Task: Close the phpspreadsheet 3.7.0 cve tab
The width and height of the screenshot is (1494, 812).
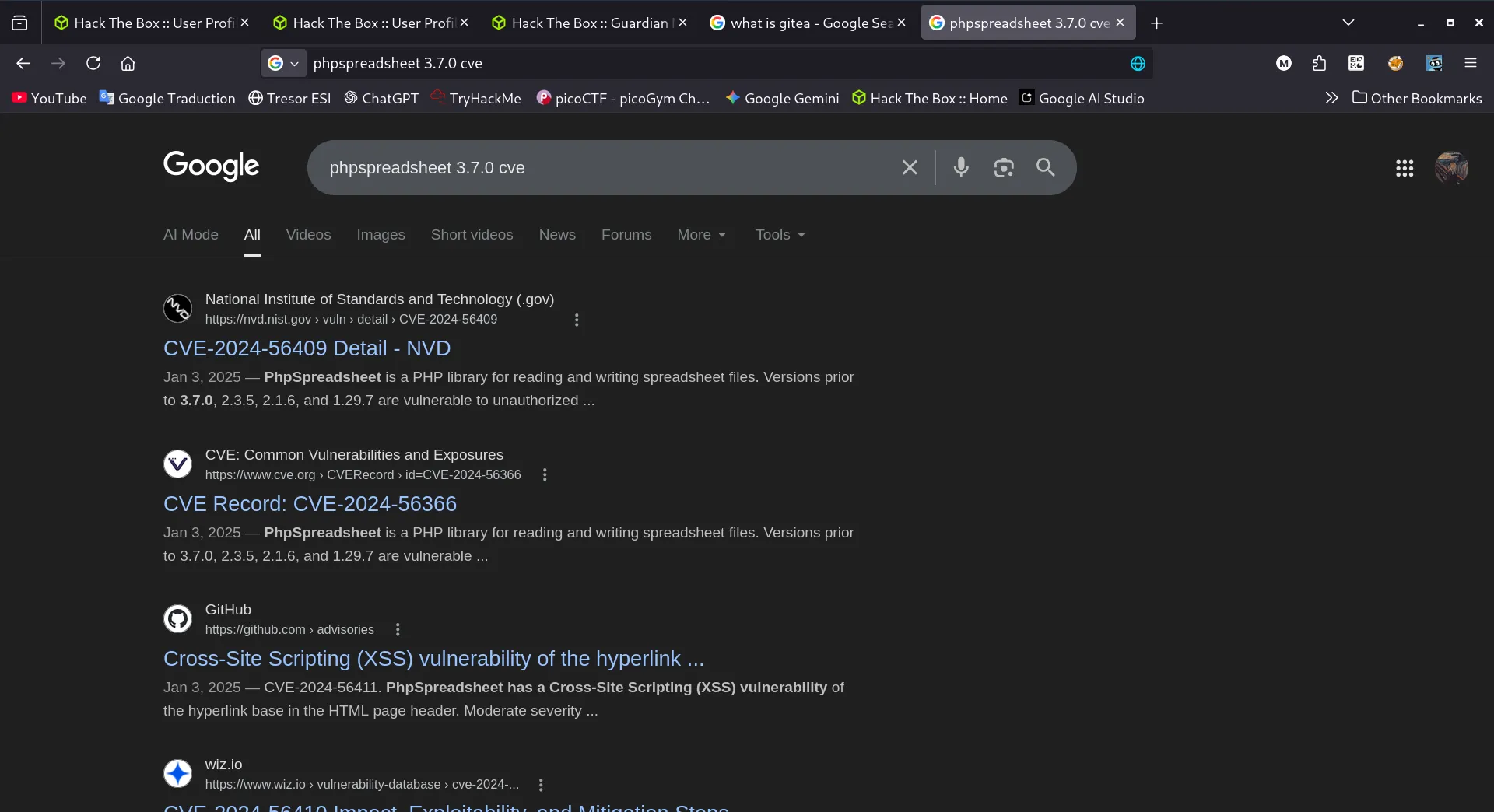Action: (1120, 23)
